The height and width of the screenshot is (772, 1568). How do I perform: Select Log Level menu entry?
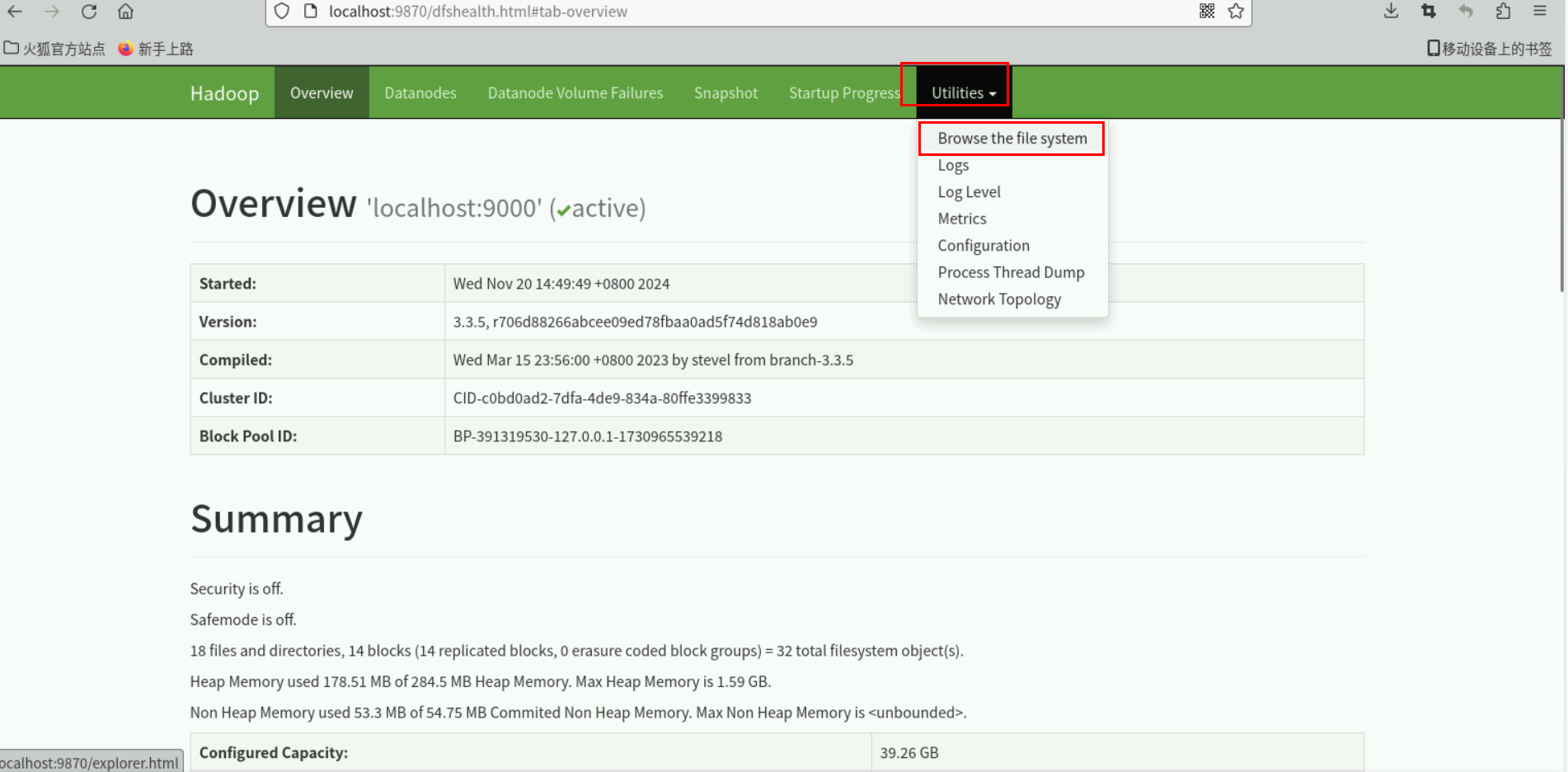coord(969,192)
